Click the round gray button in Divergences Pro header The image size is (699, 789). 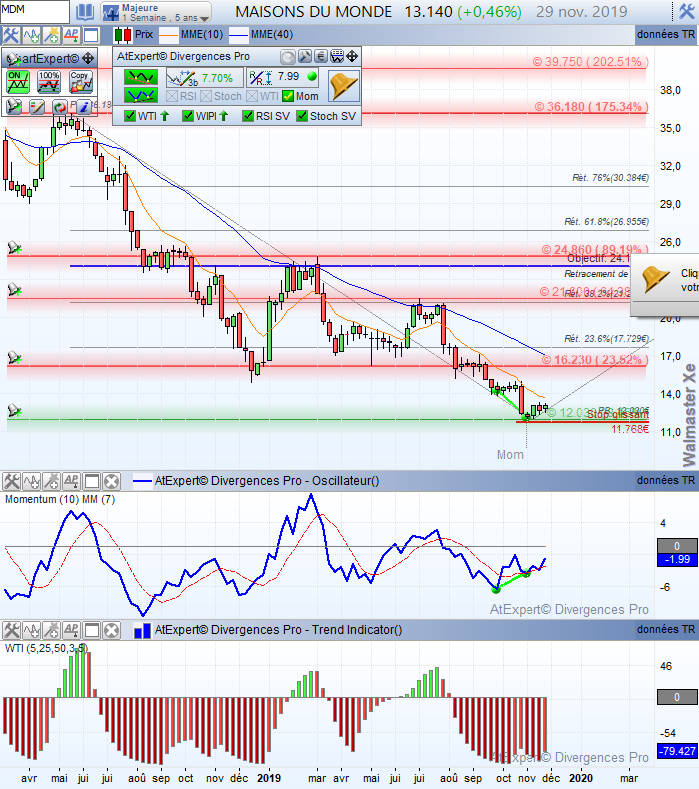click(x=288, y=56)
